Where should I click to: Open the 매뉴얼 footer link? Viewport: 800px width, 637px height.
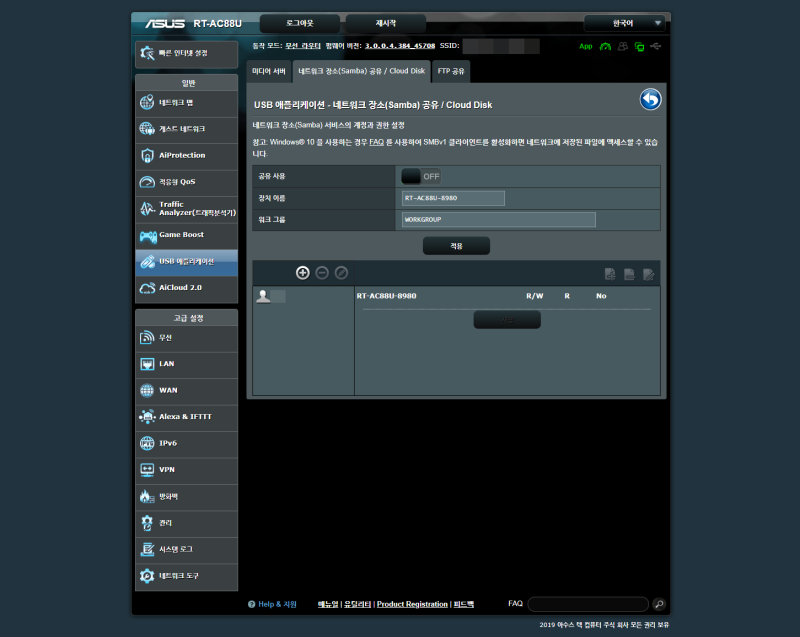coord(328,604)
